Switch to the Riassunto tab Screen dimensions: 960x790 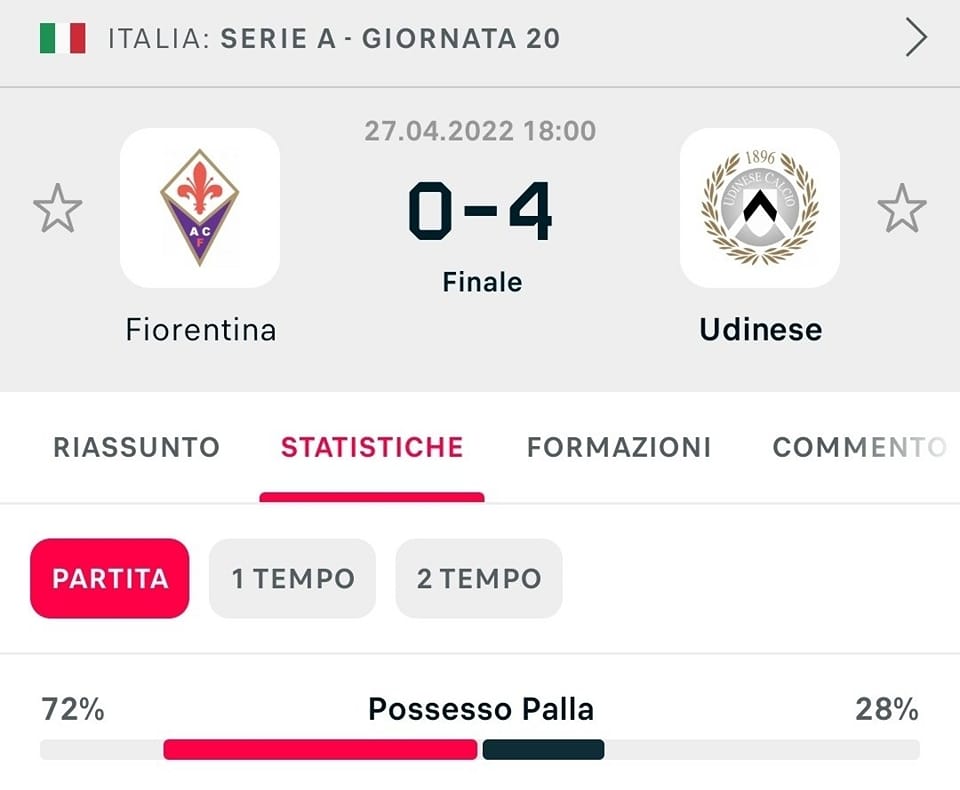coord(136,447)
